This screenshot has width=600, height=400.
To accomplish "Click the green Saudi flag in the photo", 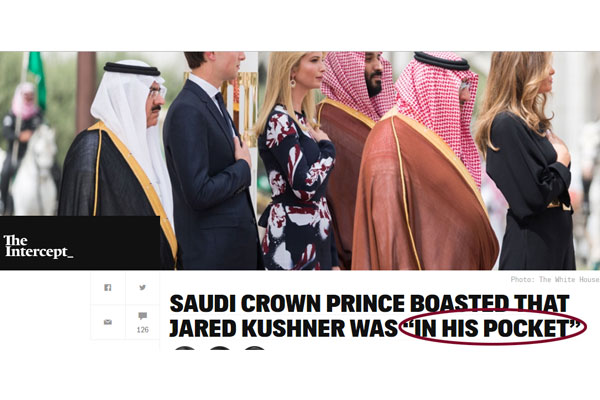I will 37,77.
